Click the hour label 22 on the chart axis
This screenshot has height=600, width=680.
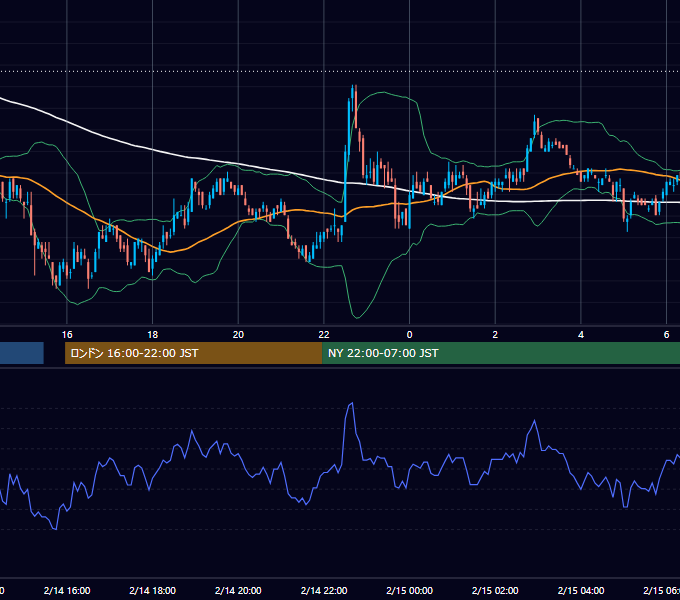324,335
